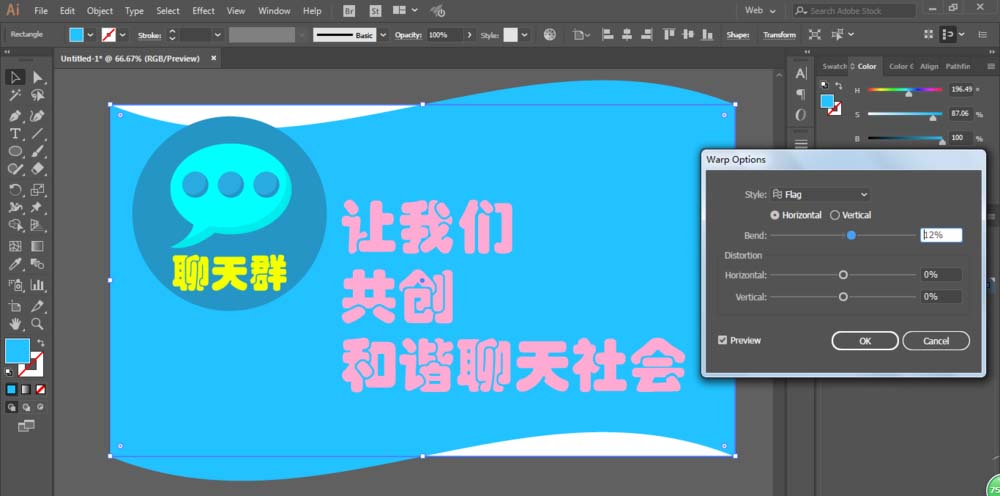Select Vertical warp radio button
The height and width of the screenshot is (496, 1000).
click(835, 215)
